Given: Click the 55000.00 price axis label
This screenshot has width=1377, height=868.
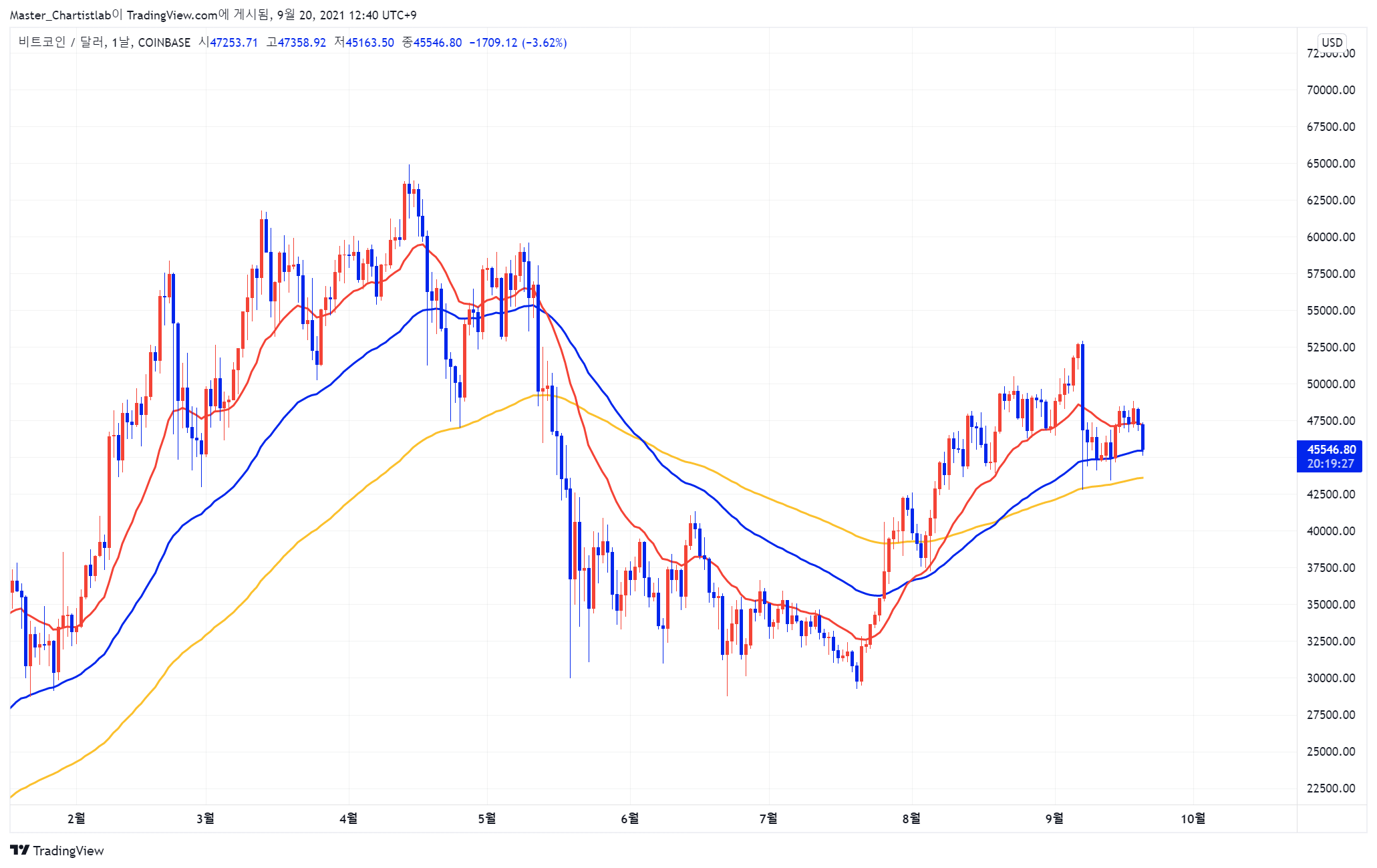Looking at the screenshot, I should tap(1331, 311).
